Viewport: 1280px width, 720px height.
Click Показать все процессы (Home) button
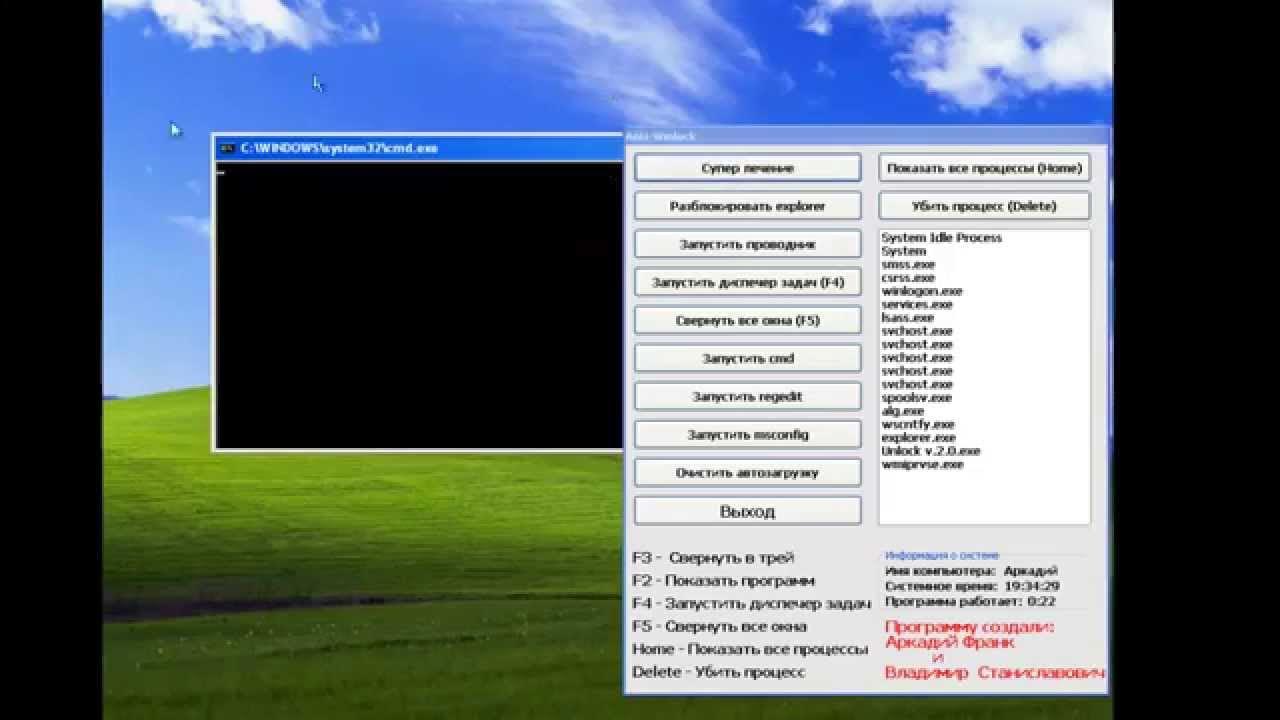click(x=984, y=168)
